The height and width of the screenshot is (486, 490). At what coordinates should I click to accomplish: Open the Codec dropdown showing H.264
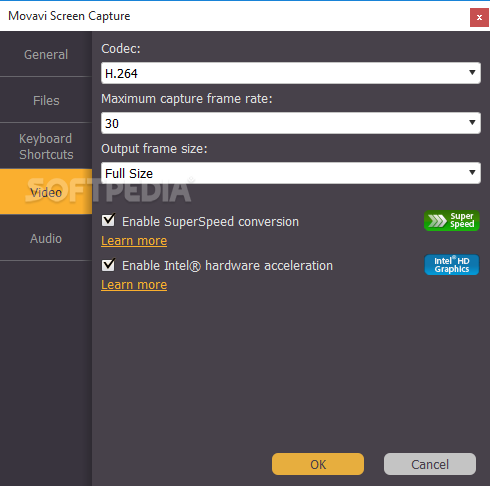(291, 73)
